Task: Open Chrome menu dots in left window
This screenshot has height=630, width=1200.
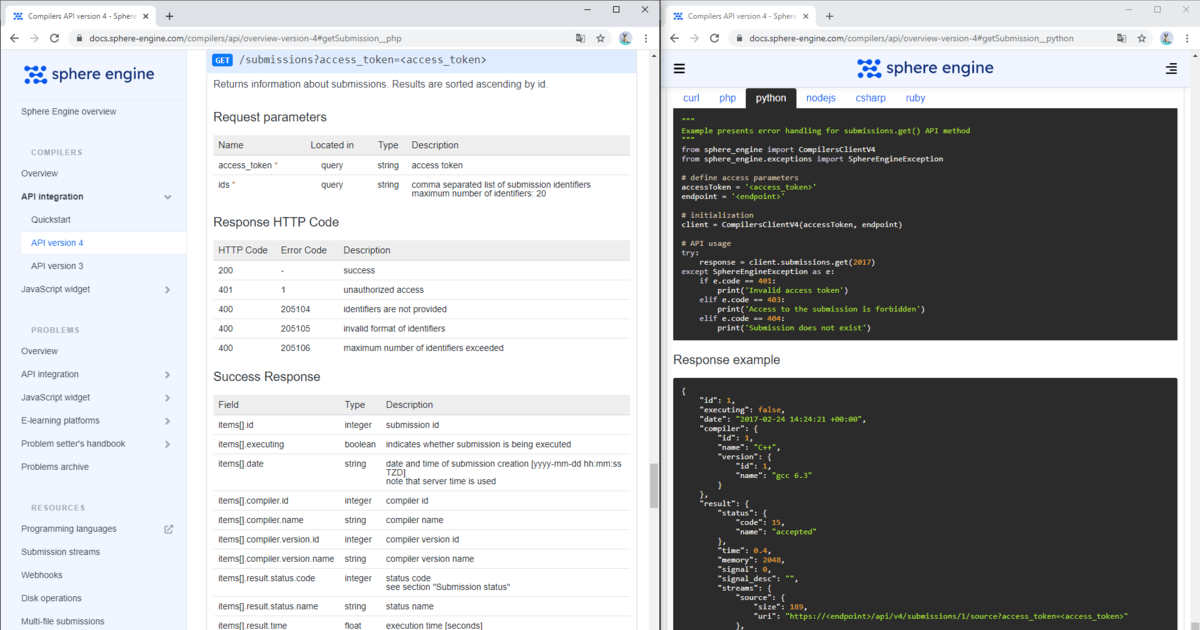Action: click(x=646, y=38)
